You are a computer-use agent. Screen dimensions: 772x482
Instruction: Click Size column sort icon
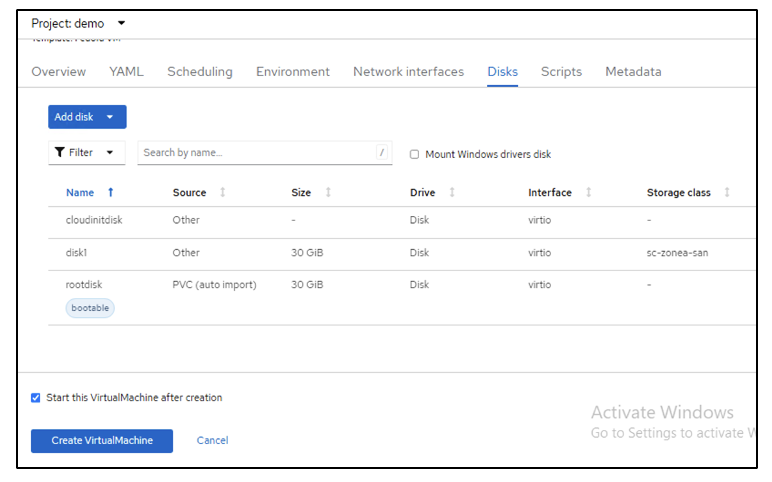pyautogui.click(x=328, y=192)
